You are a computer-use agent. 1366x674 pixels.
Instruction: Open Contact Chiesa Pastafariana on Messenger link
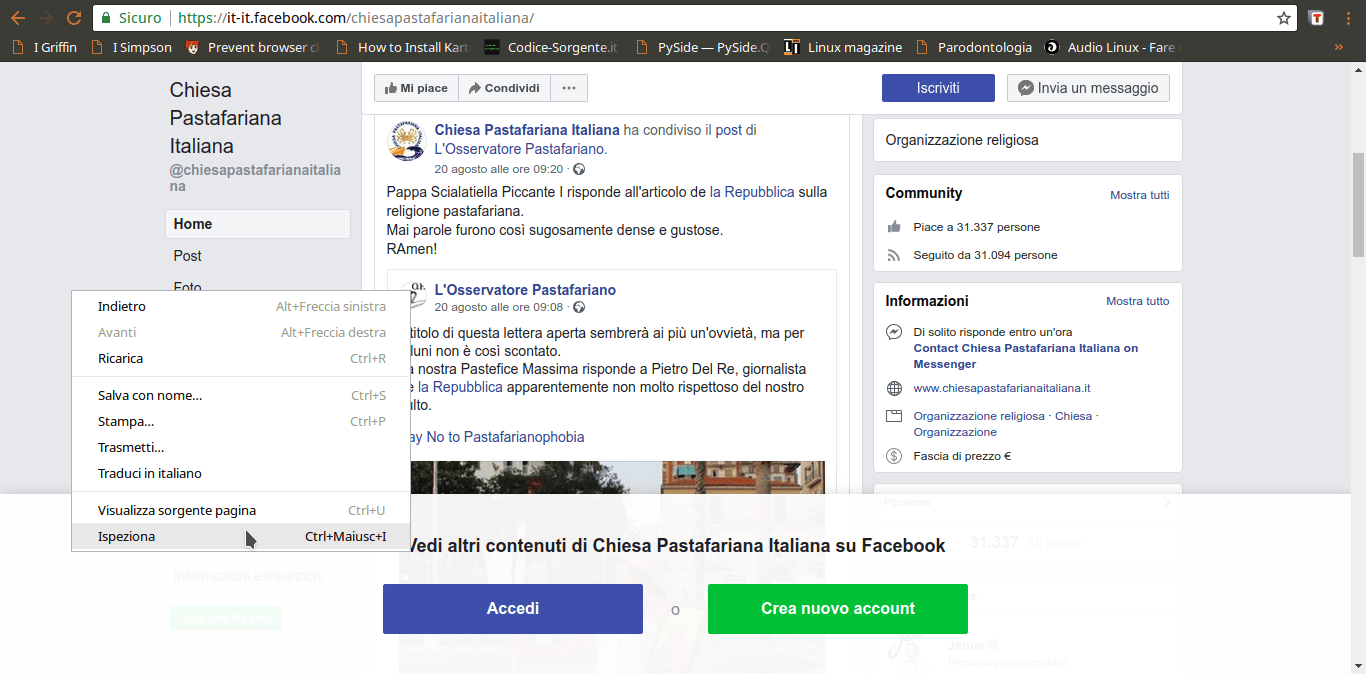click(x=1026, y=356)
